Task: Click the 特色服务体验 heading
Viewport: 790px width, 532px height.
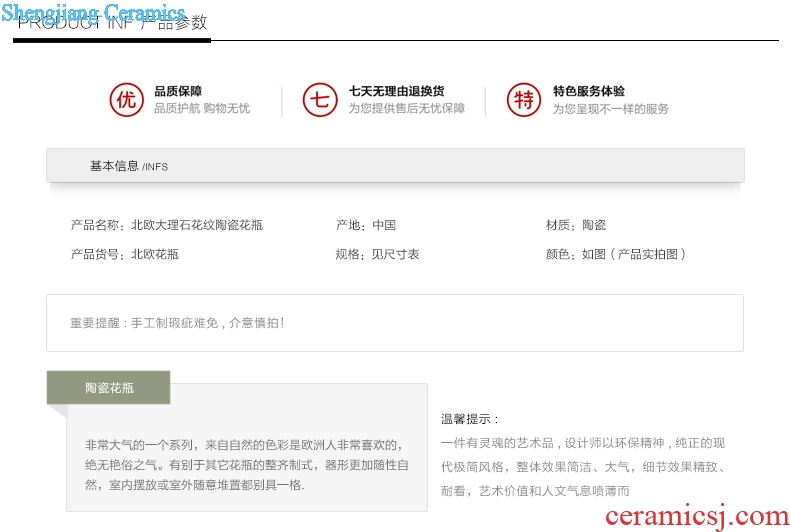Action: [589, 91]
